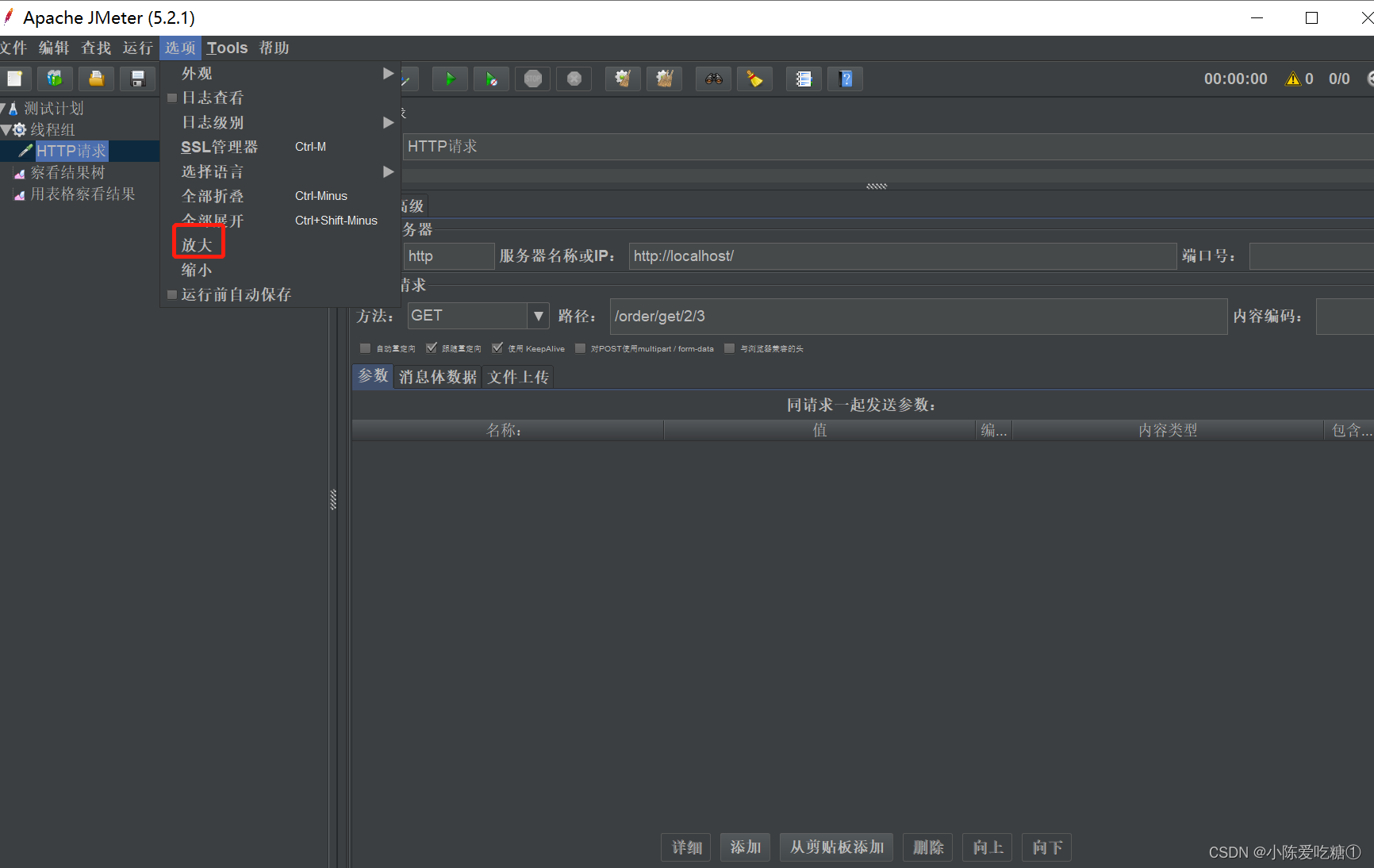
Task: Click the JMeter feather logo in title bar
Action: coord(9,17)
